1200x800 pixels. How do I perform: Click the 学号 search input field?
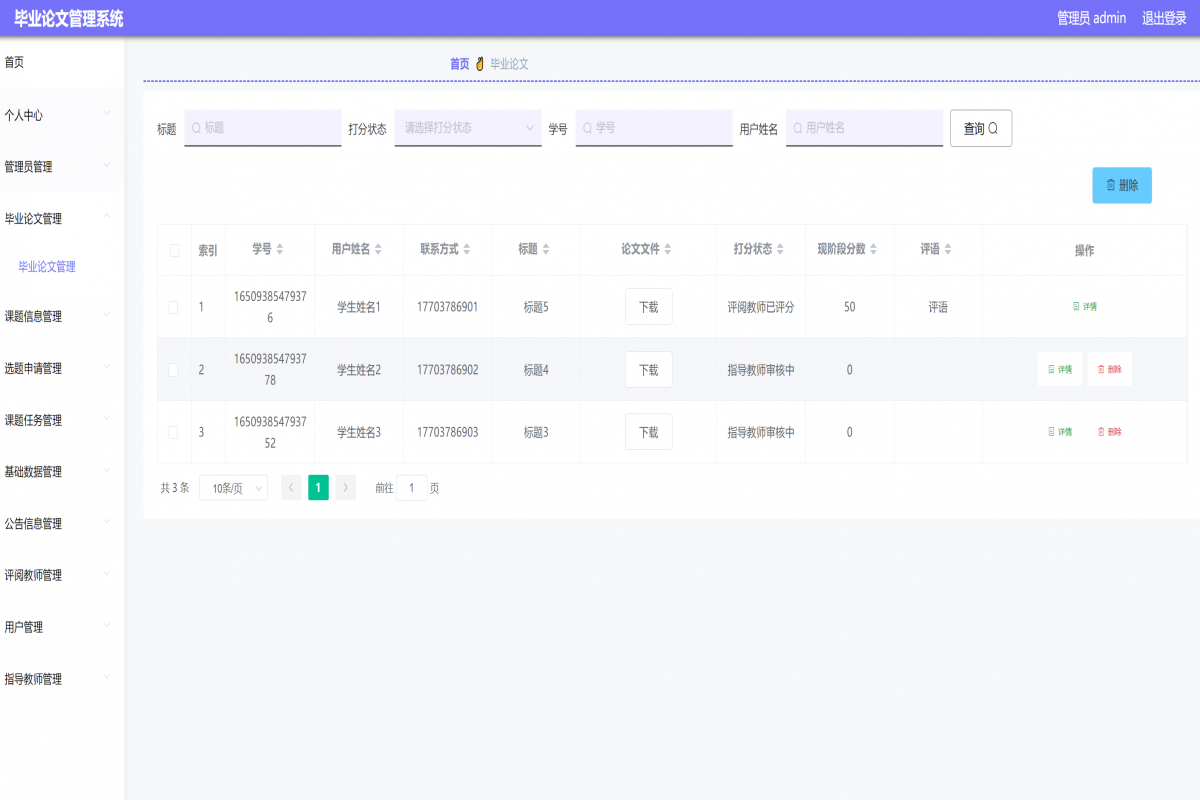pos(654,128)
